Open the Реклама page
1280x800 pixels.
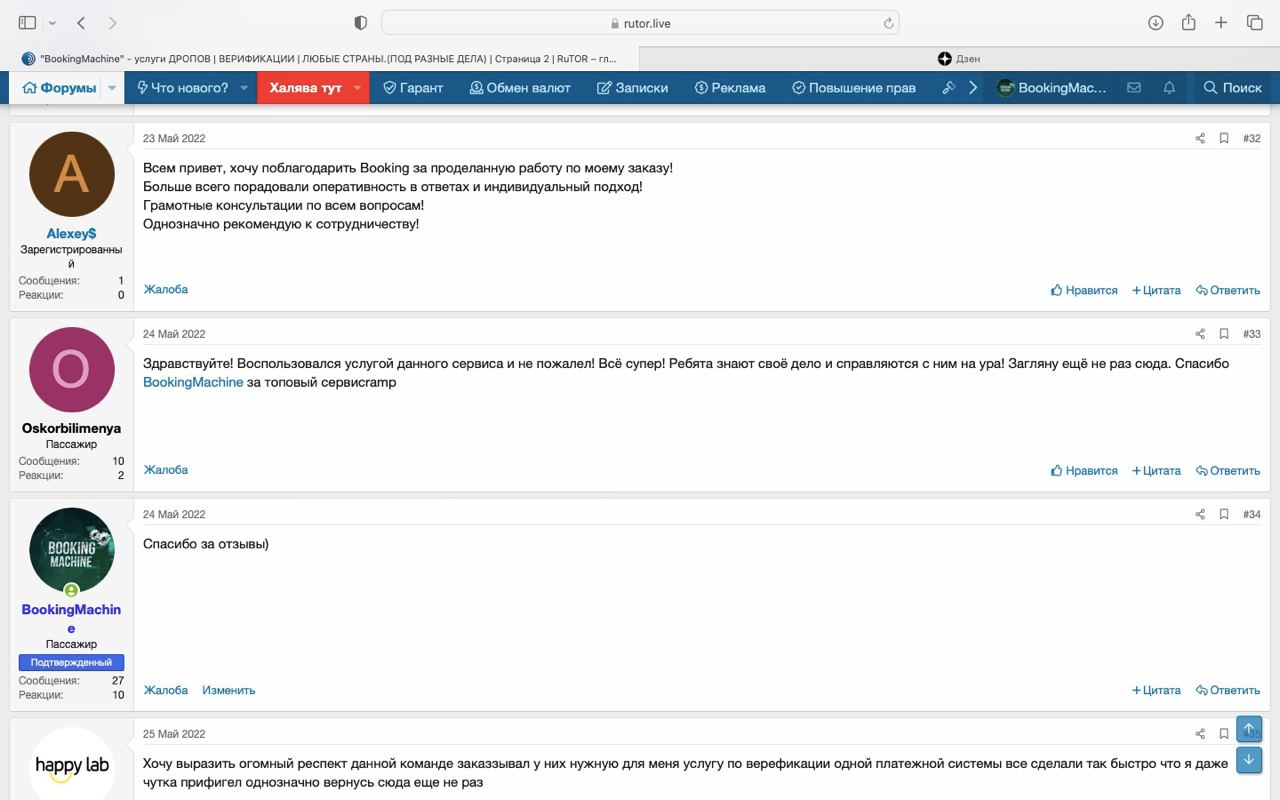pyautogui.click(x=730, y=88)
